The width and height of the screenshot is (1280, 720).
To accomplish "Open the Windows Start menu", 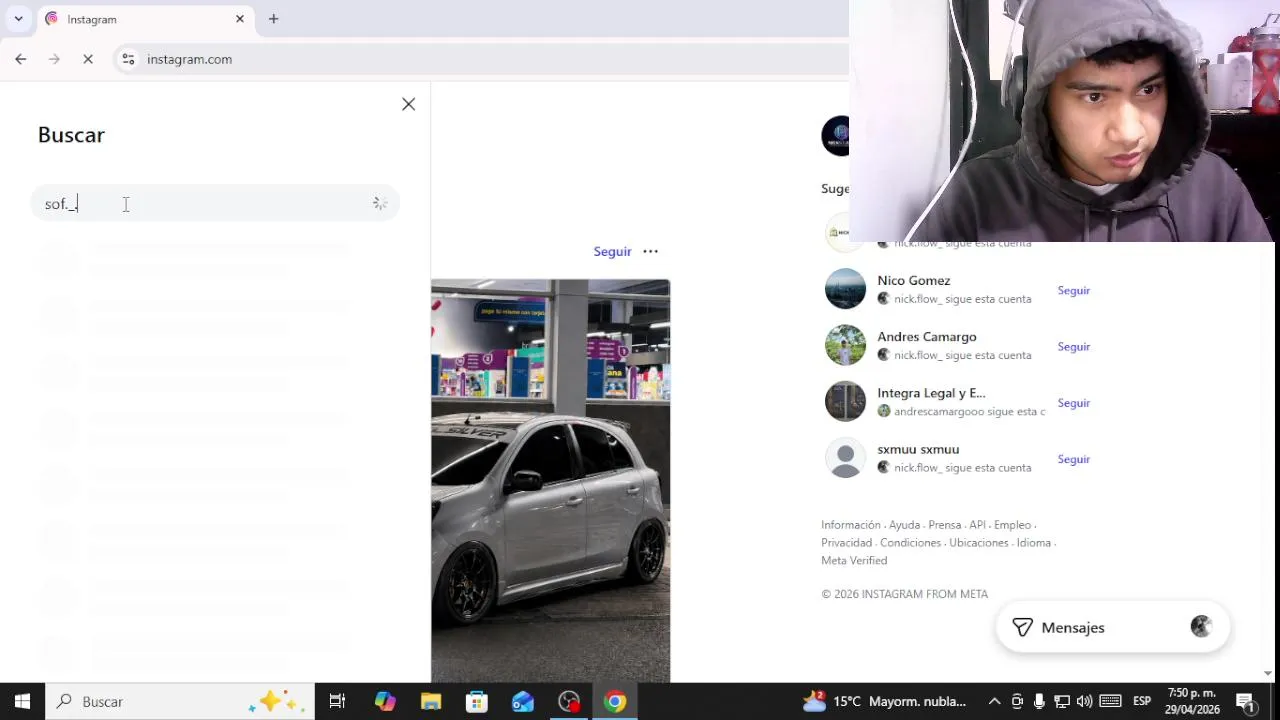I will click(22, 701).
